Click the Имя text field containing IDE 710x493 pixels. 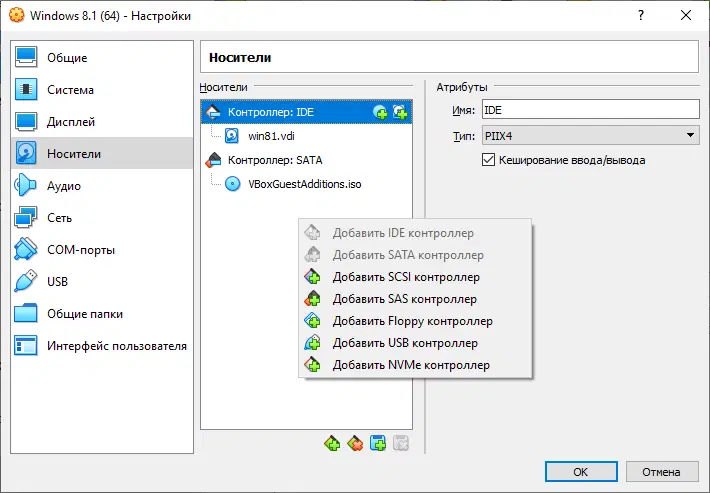pos(590,110)
